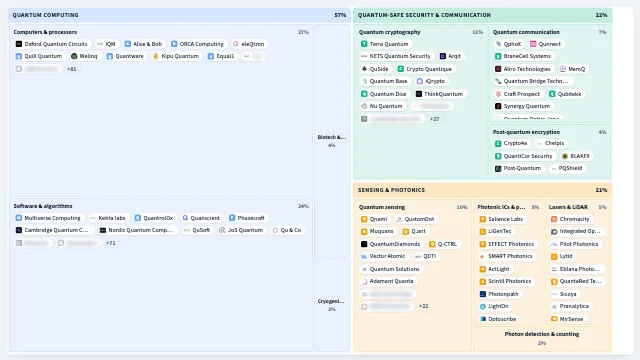Click the ORCA Computing logo icon
The width and height of the screenshot is (640, 360).
174,44
